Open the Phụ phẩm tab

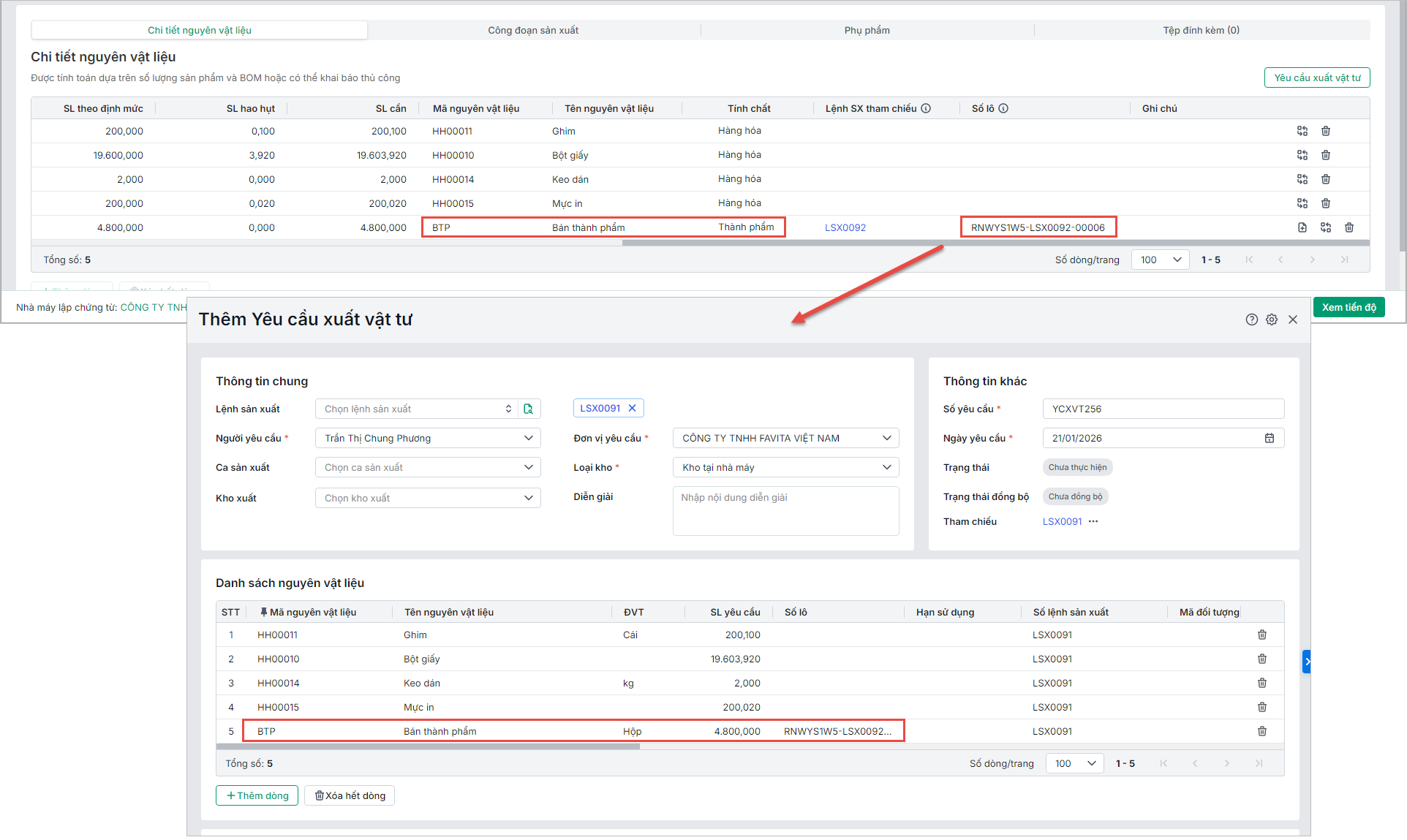867,30
